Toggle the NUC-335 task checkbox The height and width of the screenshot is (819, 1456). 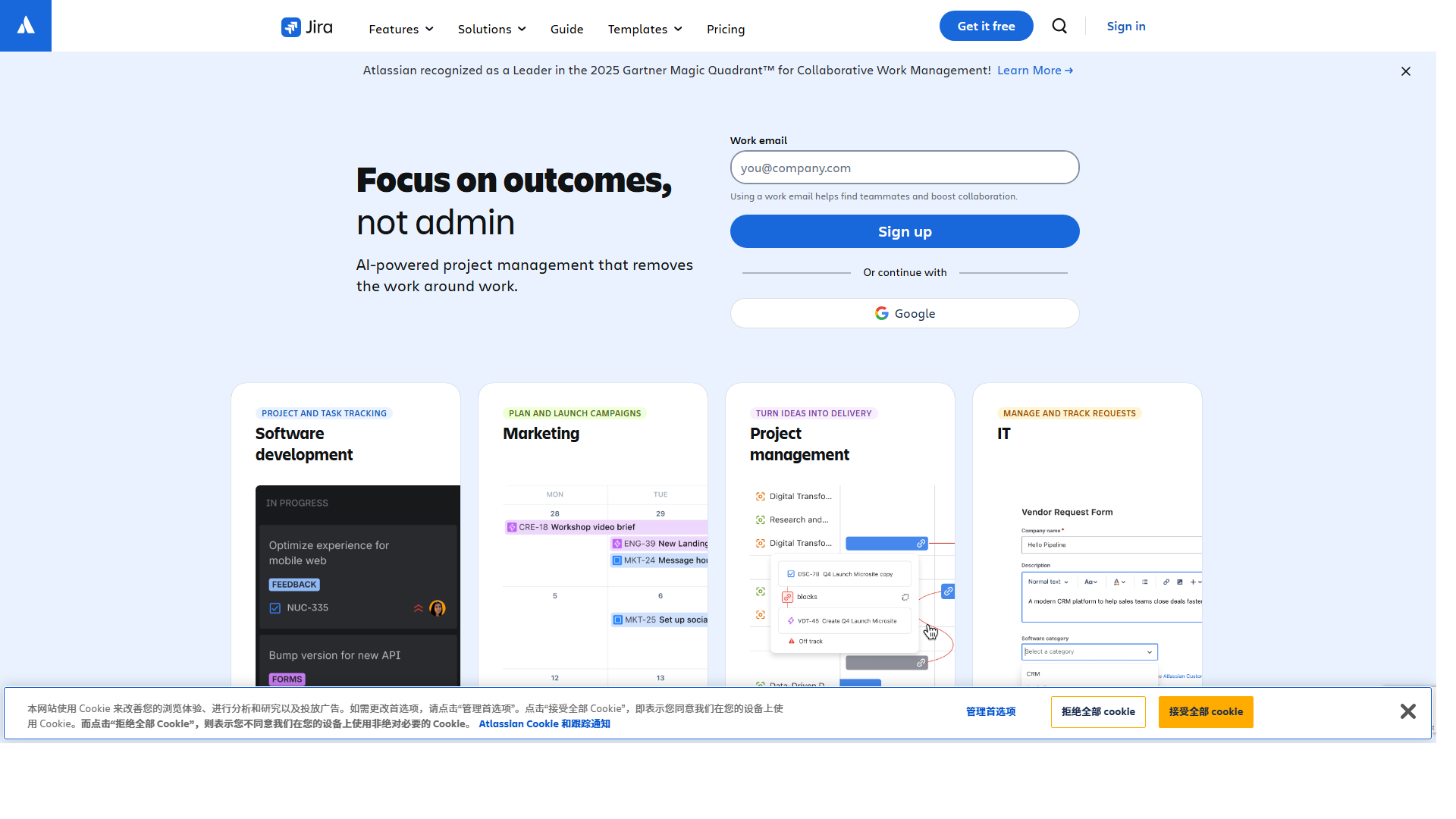(x=275, y=607)
